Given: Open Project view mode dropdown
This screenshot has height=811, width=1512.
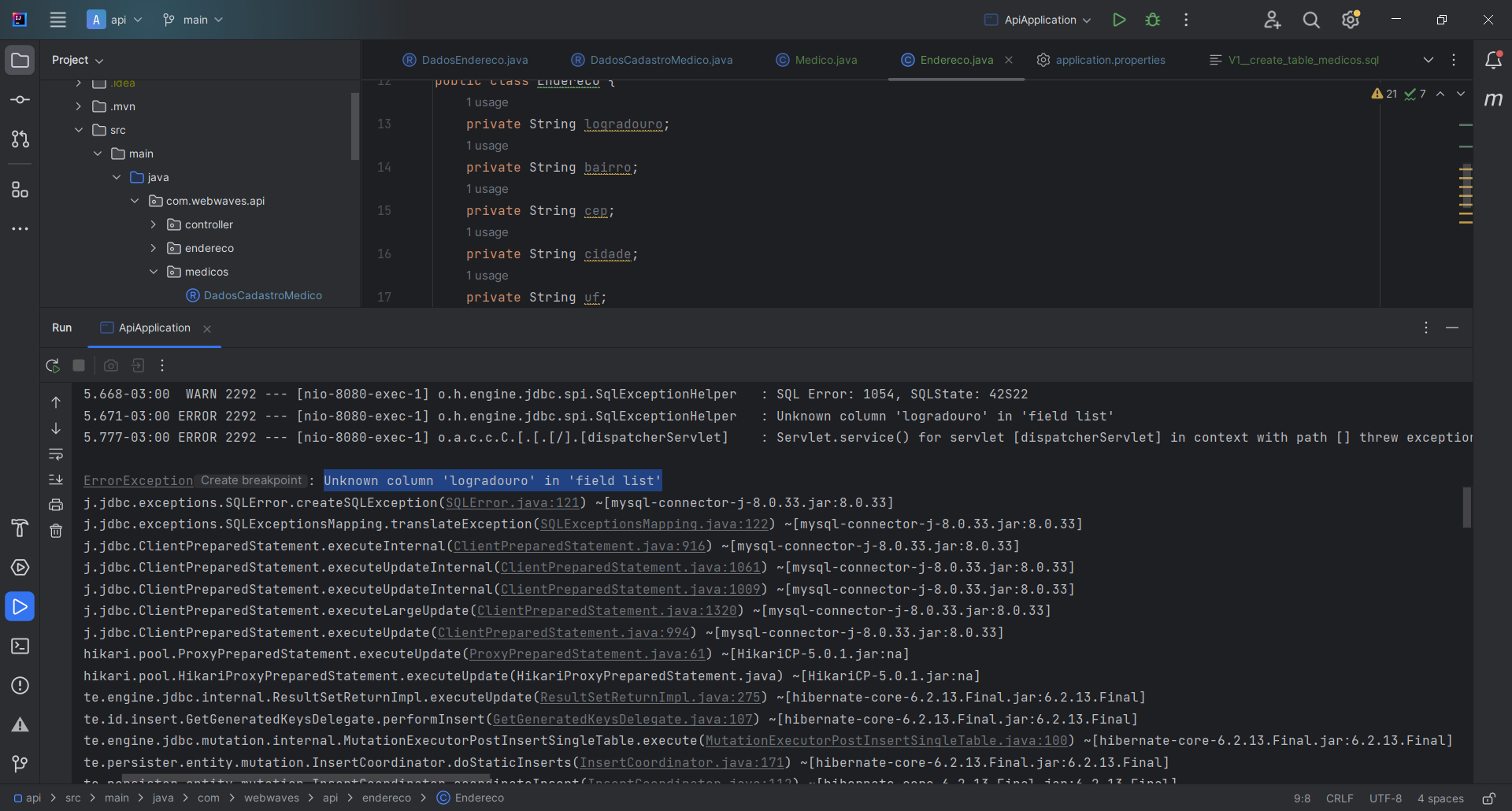Looking at the screenshot, I should [x=77, y=60].
